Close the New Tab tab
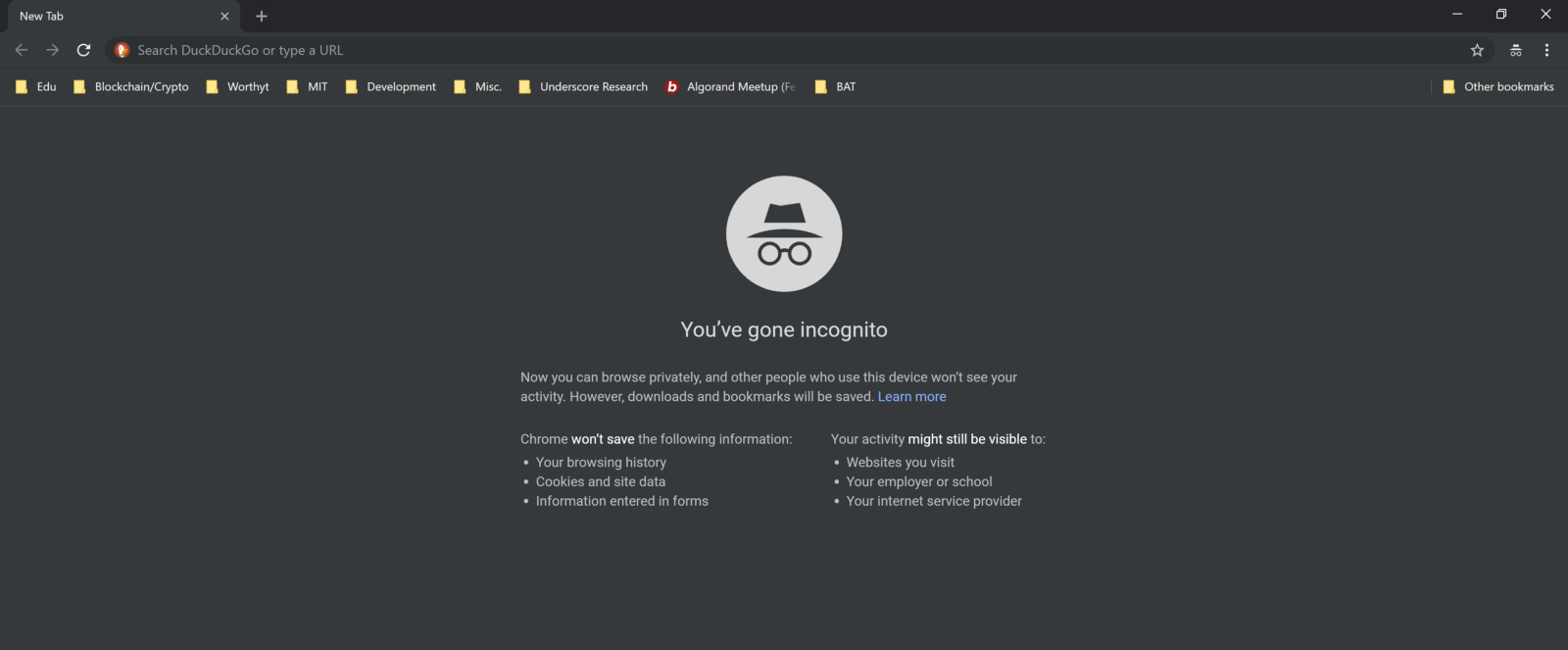The height and width of the screenshot is (650, 1568). [x=224, y=16]
